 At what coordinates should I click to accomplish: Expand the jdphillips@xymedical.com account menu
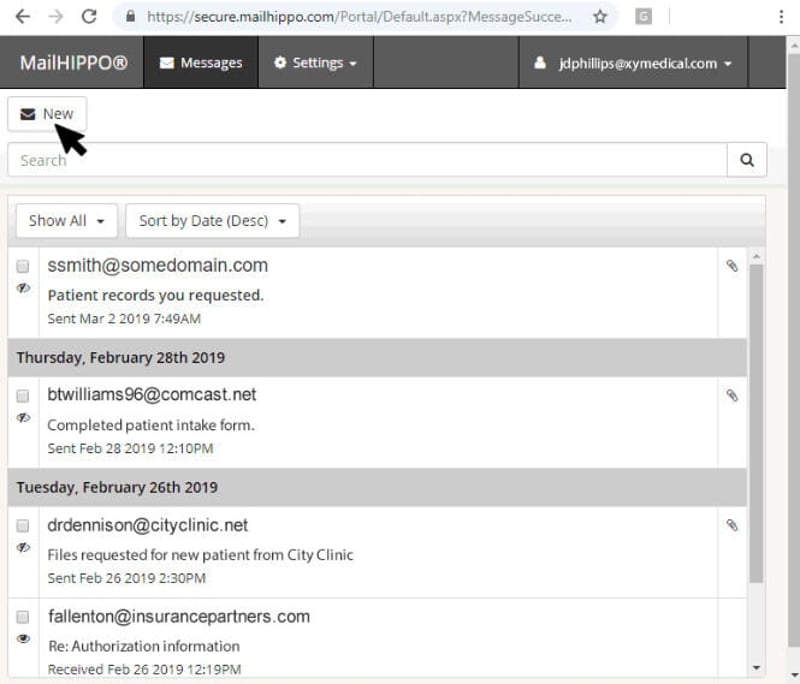[x=633, y=63]
